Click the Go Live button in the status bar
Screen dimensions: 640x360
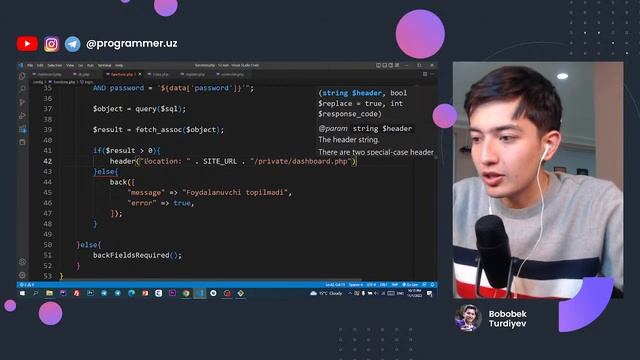click(410, 284)
